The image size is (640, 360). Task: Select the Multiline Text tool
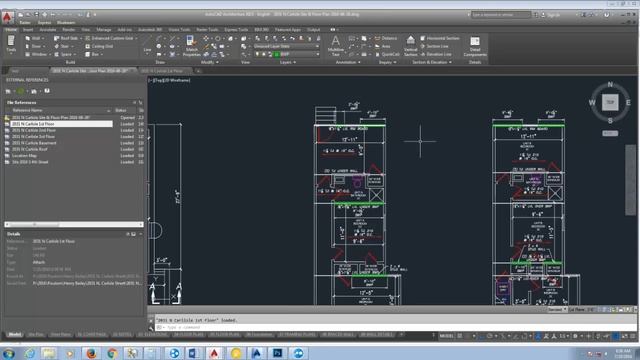[336, 45]
